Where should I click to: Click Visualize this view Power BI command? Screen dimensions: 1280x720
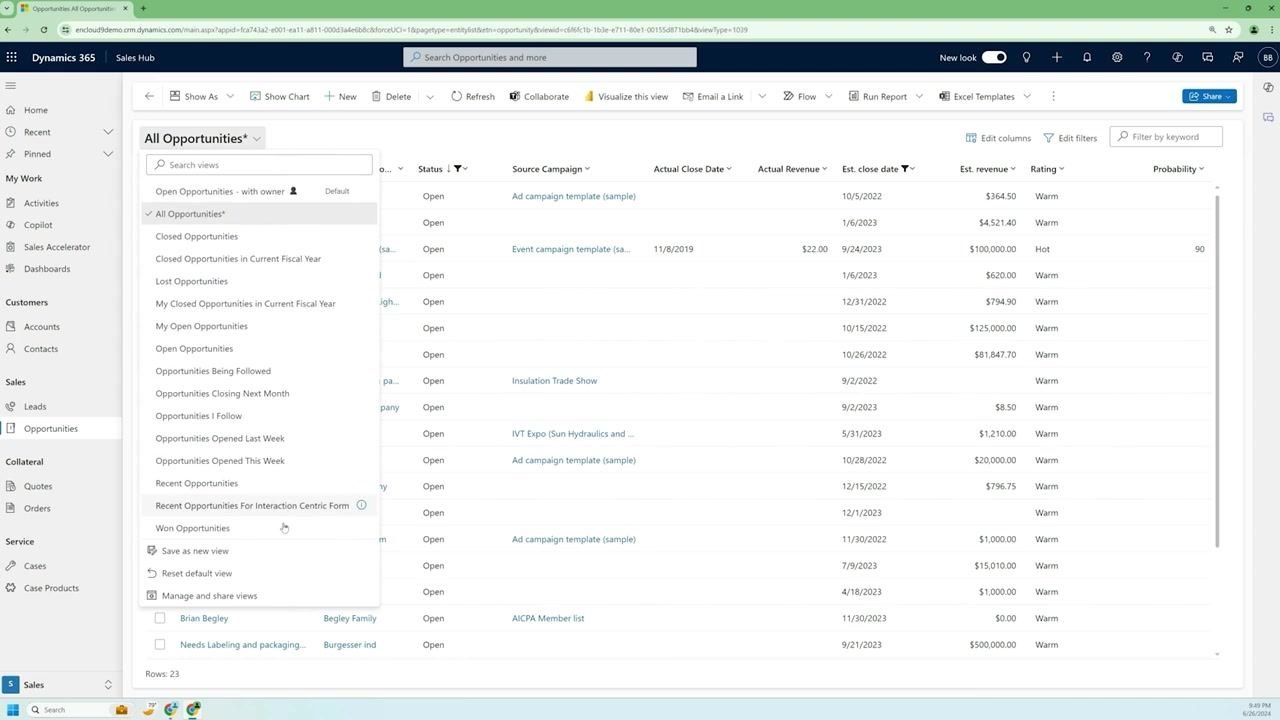[x=626, y=96]
